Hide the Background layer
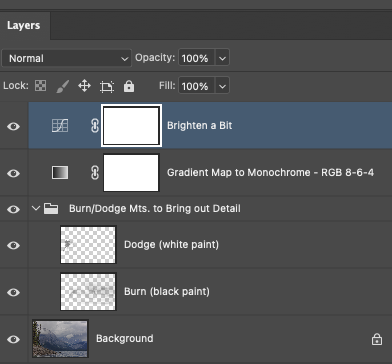Image resolution: width=392 pixels, height=364 pixels. pos(13,339)
